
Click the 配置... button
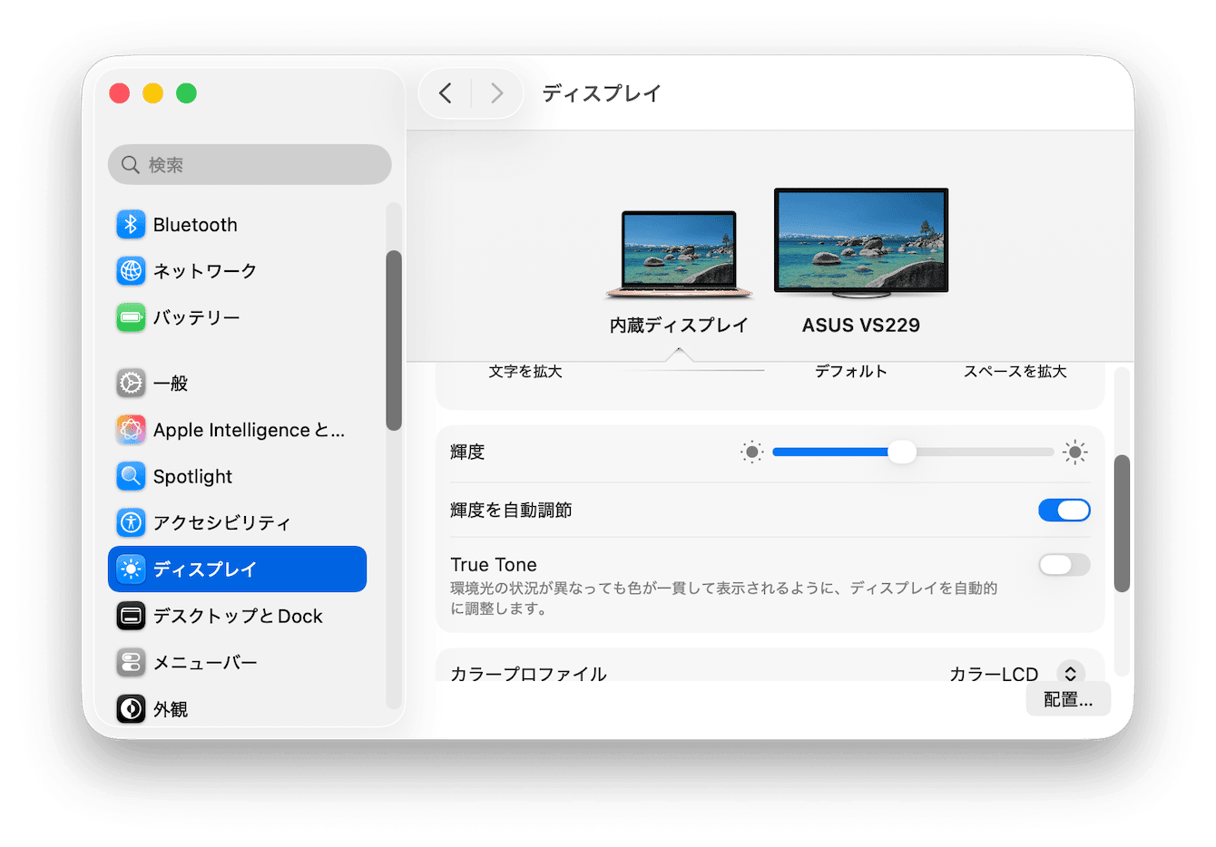click(x=1068, y=700)
